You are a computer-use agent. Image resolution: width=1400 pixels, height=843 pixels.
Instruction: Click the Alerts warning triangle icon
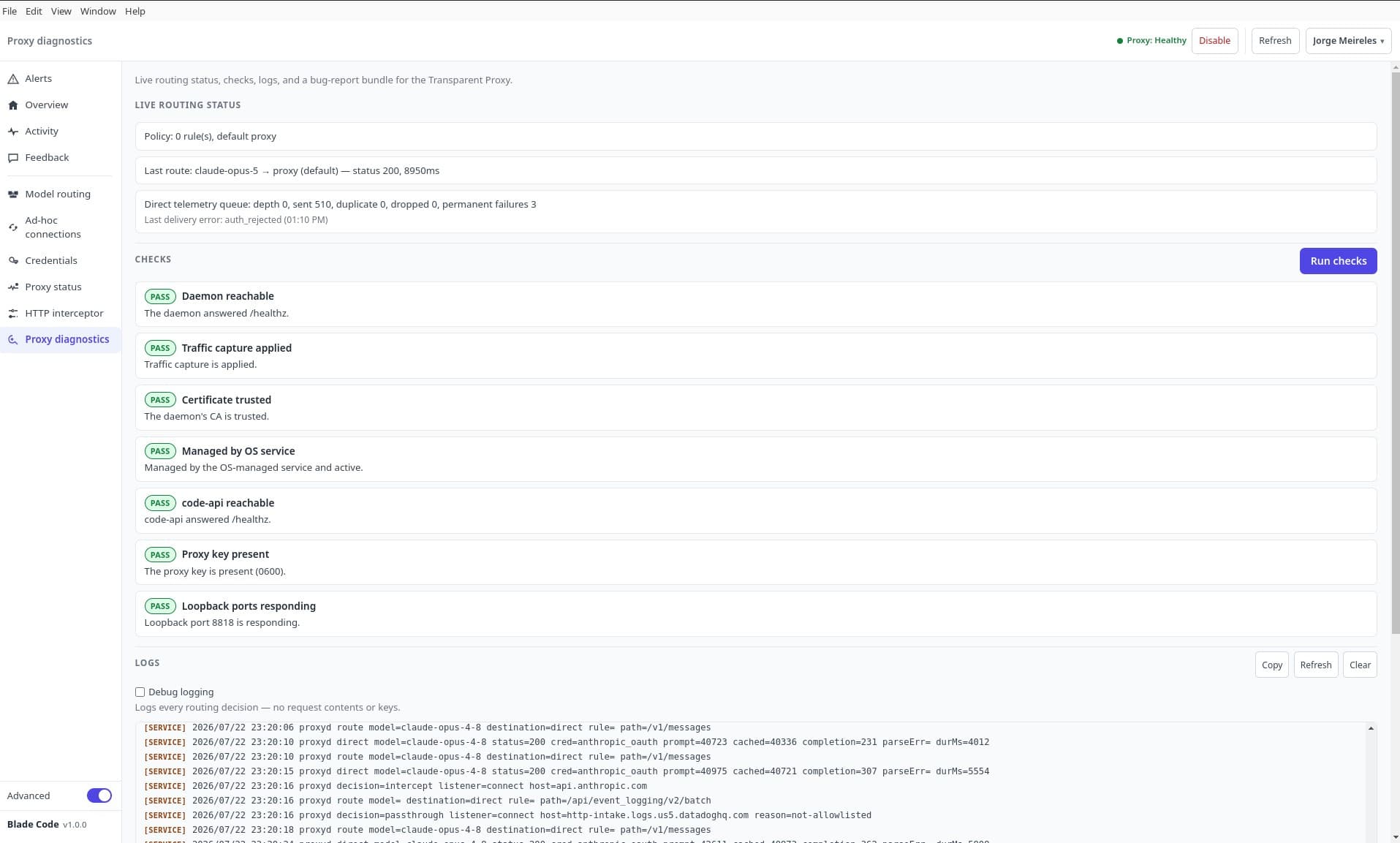[x=13, y=79]
